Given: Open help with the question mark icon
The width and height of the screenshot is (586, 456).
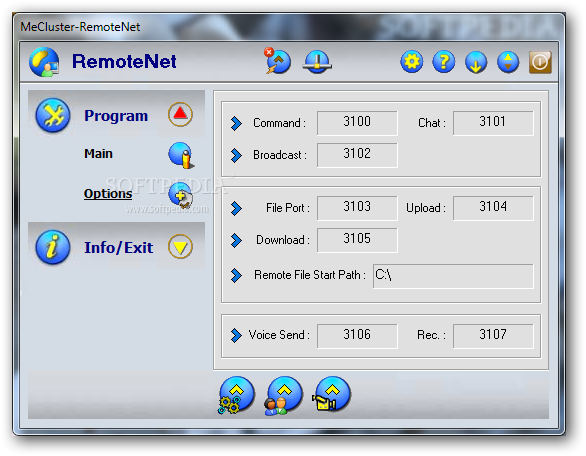Looking at the screenshot, I should click(x=444, y=62).
